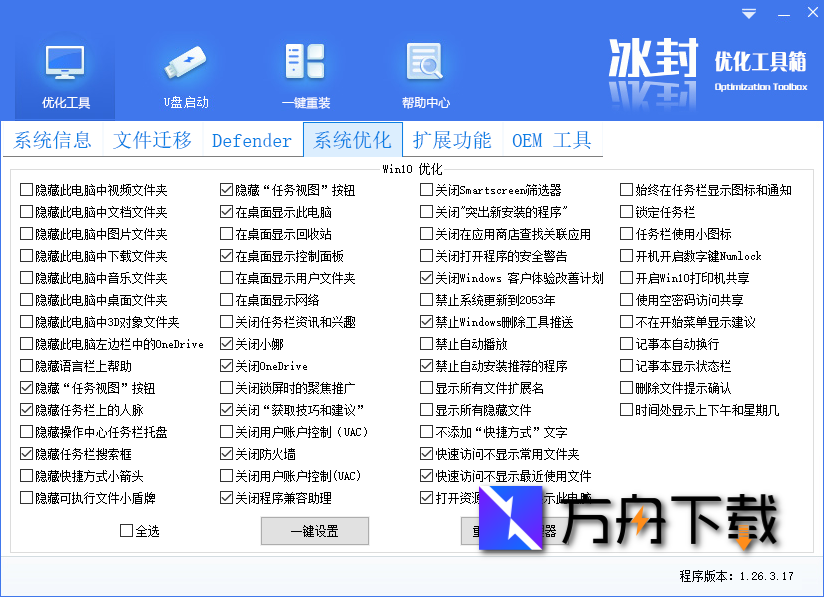Viewport: 824px width, 597px height.
Task: Click the 一键设置 button
Action: 314,532
